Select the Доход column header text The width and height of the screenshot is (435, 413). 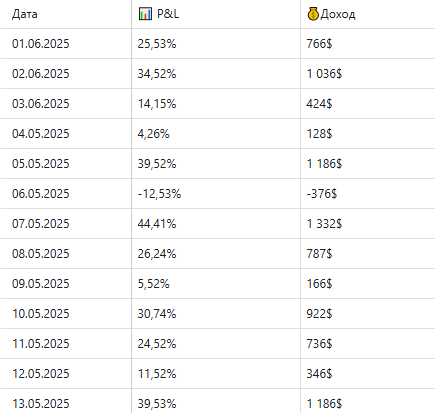tap(338, 14)
